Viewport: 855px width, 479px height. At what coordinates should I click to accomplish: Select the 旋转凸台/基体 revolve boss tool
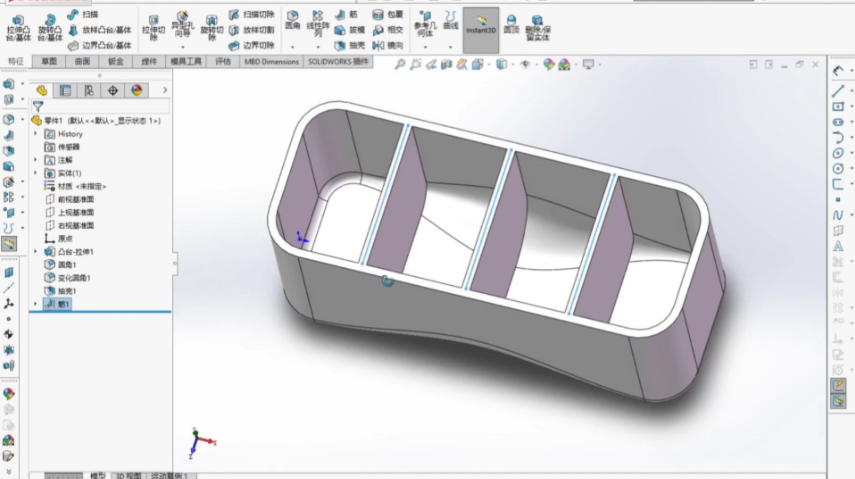(x=50, y=28)
